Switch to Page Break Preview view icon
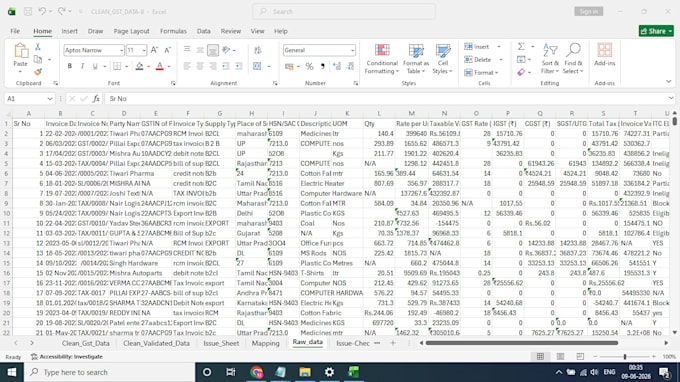680x382 pixels. pyautogui.click(x=580, y=356)
